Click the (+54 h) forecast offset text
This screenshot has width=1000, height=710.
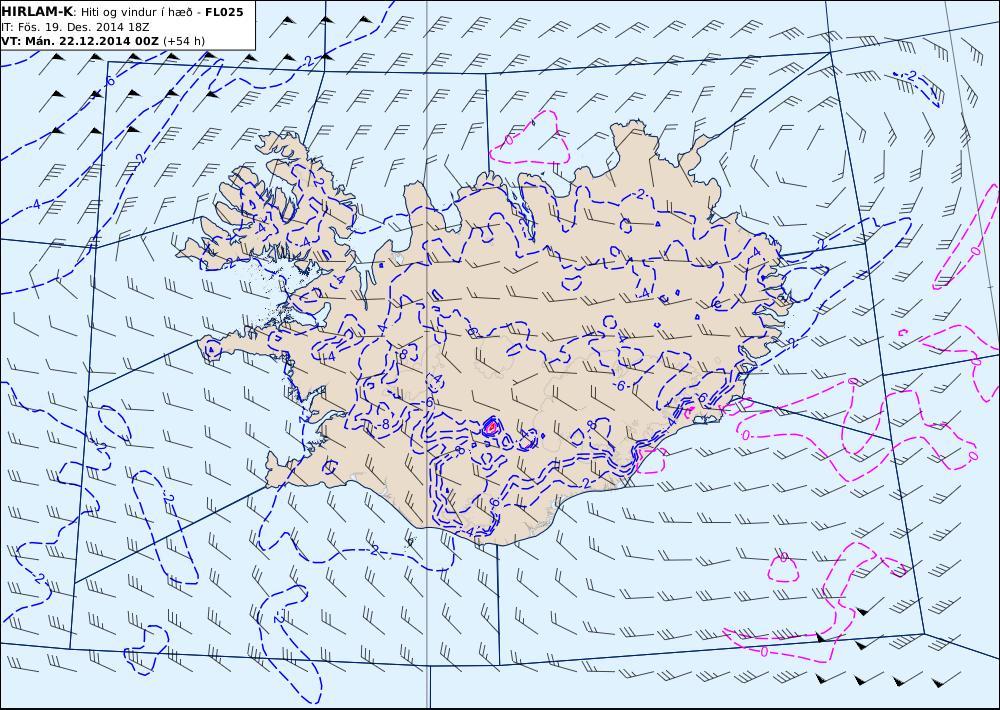tap(184, 41)
